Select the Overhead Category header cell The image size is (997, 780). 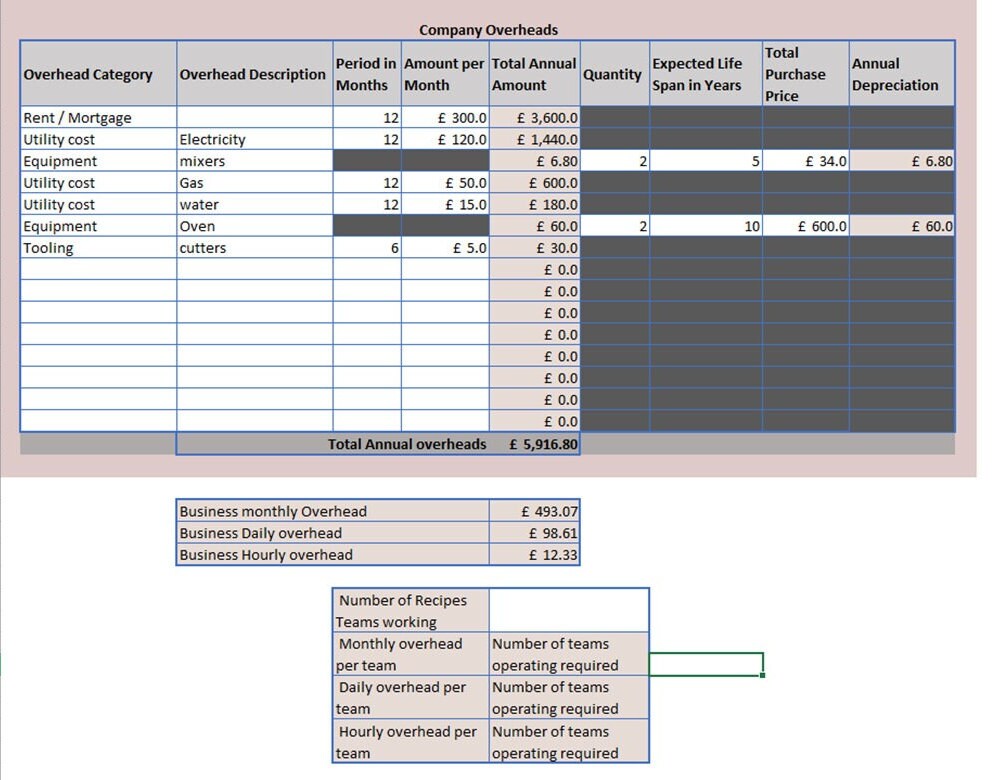click(x=99, y=74)
